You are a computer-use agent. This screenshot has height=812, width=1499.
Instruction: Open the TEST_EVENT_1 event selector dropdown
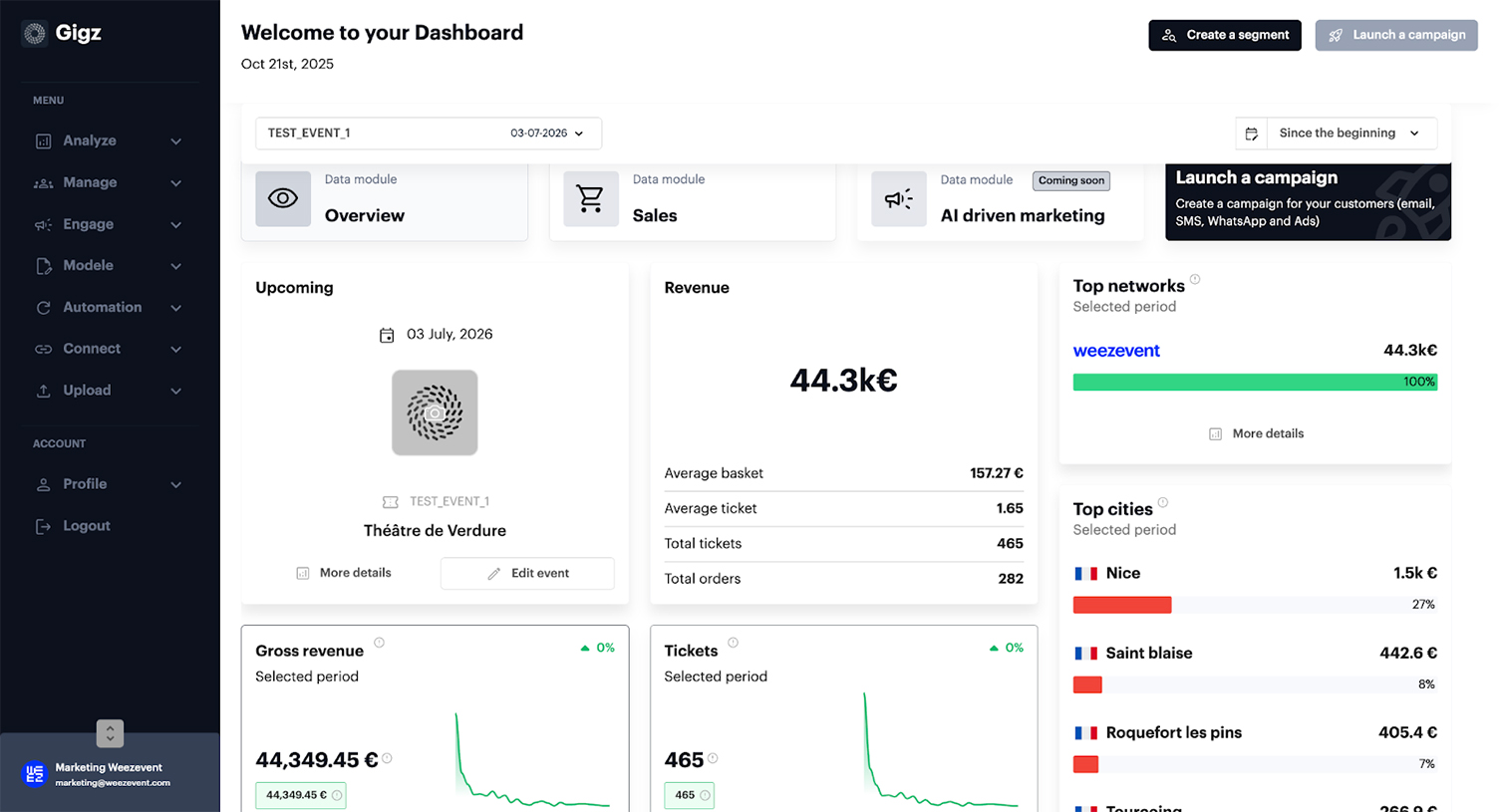428,134
